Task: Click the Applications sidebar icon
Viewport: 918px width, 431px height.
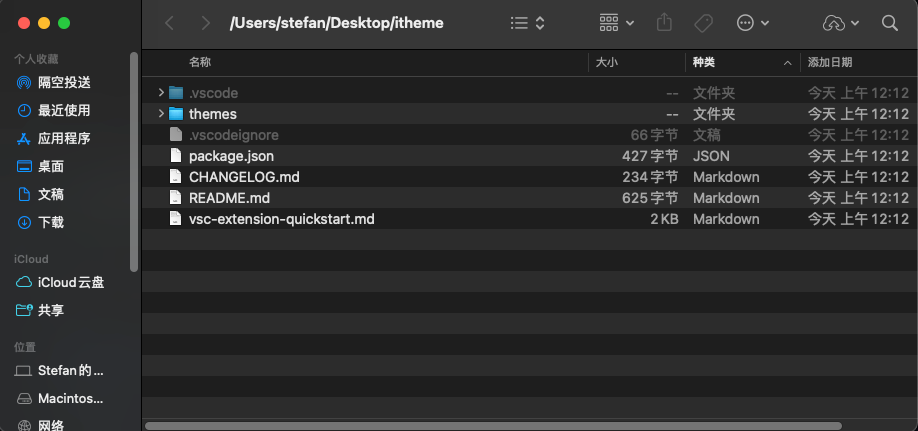Action: click(24, 139)
